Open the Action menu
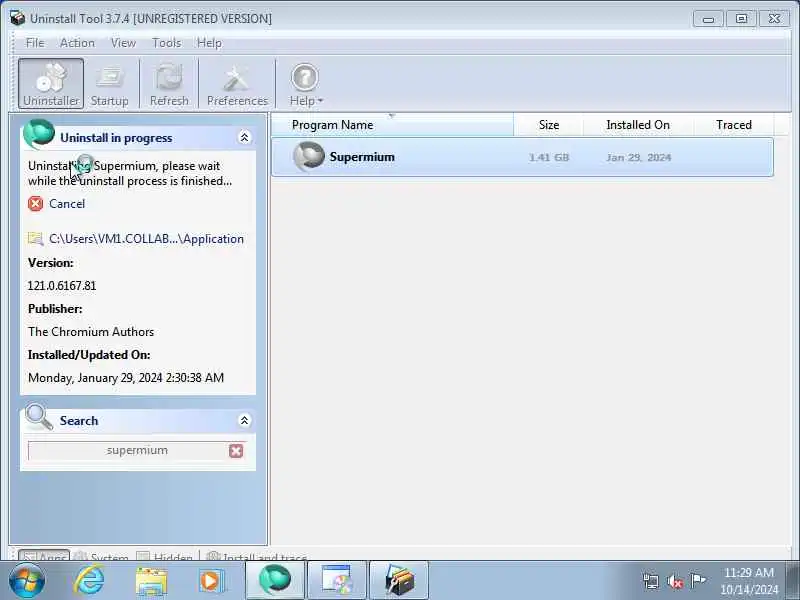 pyautogui.click(x=78, y=43)
